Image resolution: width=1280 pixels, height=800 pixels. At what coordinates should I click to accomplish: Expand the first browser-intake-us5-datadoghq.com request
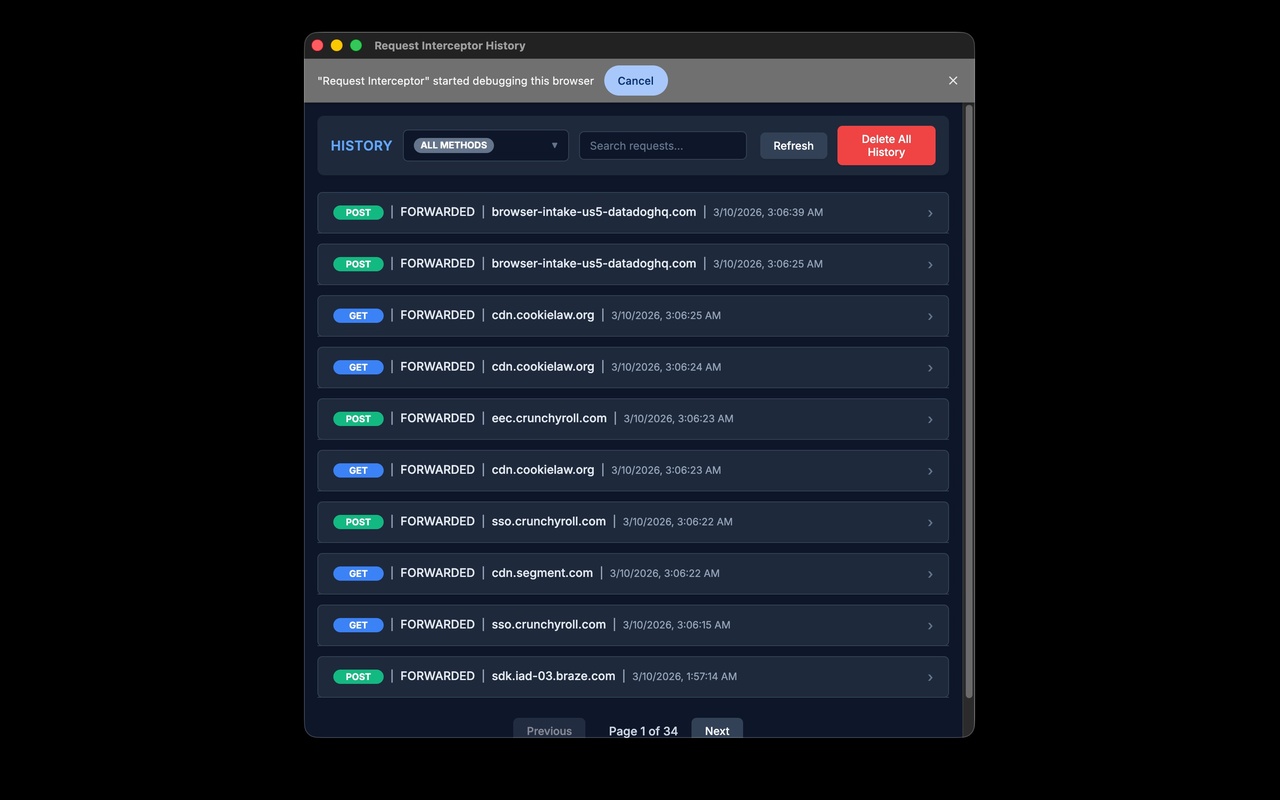[x=930, y=212]
